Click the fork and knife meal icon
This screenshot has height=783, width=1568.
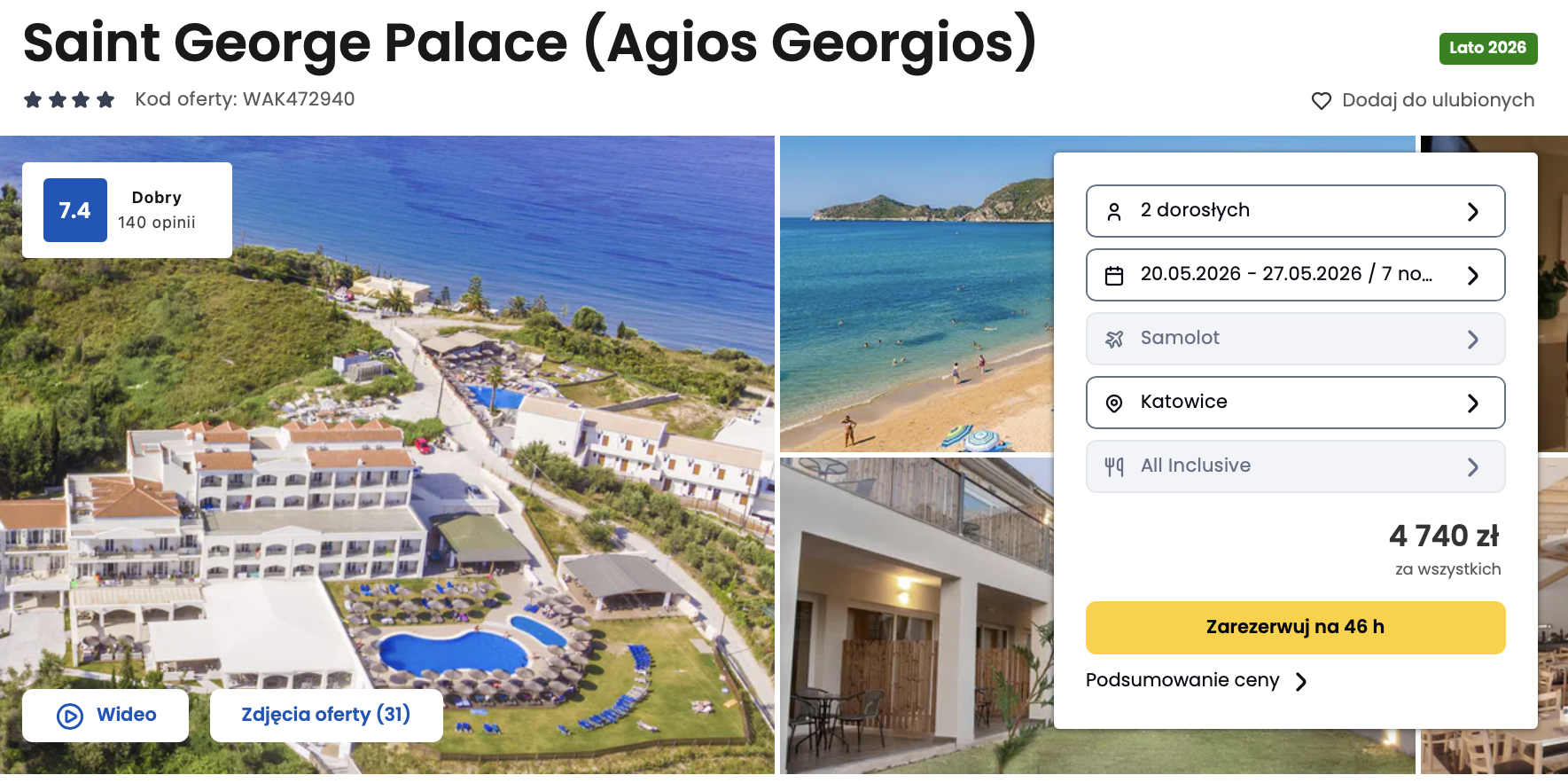click(x=1114, y=466)
